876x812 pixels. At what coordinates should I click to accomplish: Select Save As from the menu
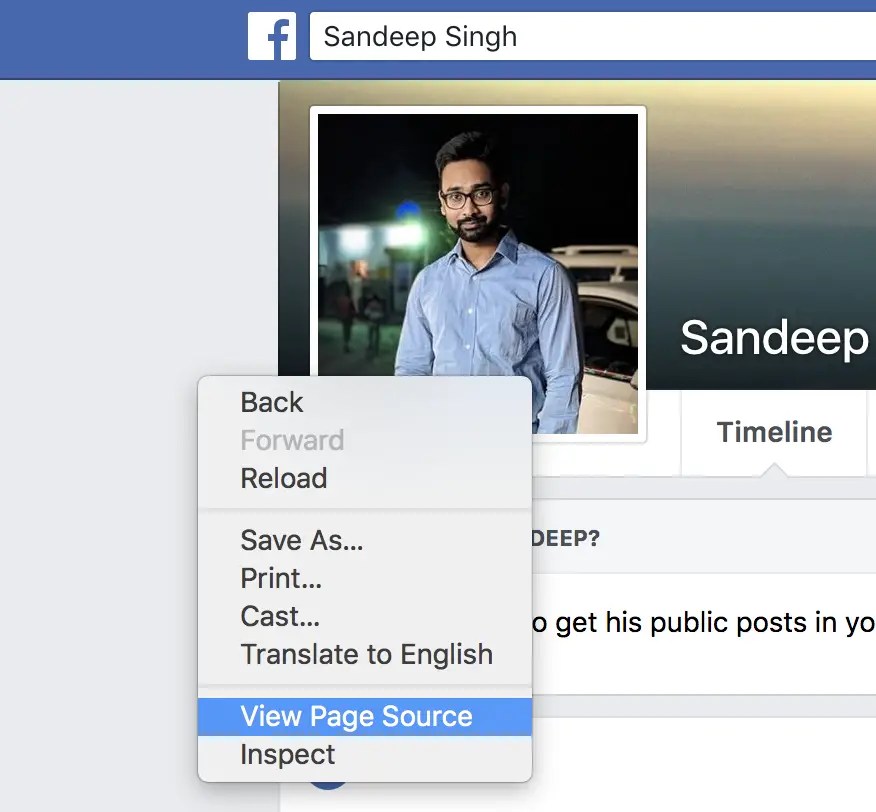click(x=301, y=540)
